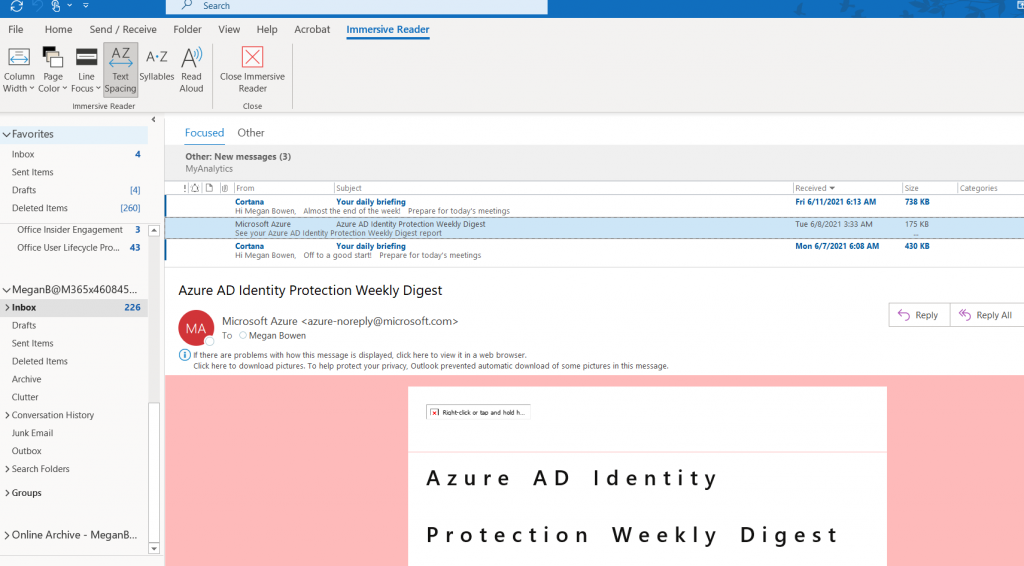Image resolution: width=1024 pixels, height=566 pixels.
Task: Click the Send/Receive all folders icon
Action: [16, 6]
